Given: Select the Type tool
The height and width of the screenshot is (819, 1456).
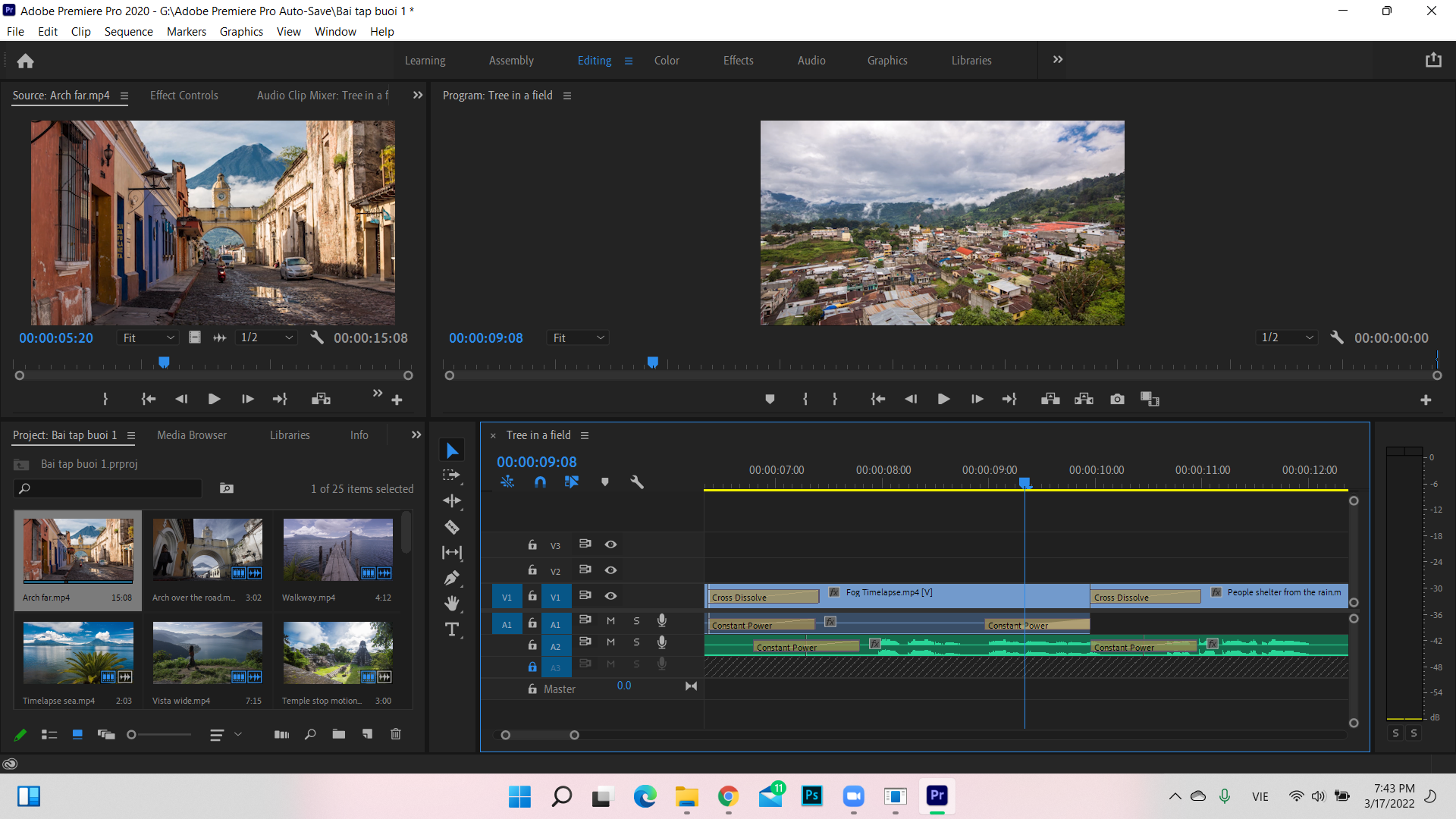Looking at the screenshot, I should click(452, 629).
